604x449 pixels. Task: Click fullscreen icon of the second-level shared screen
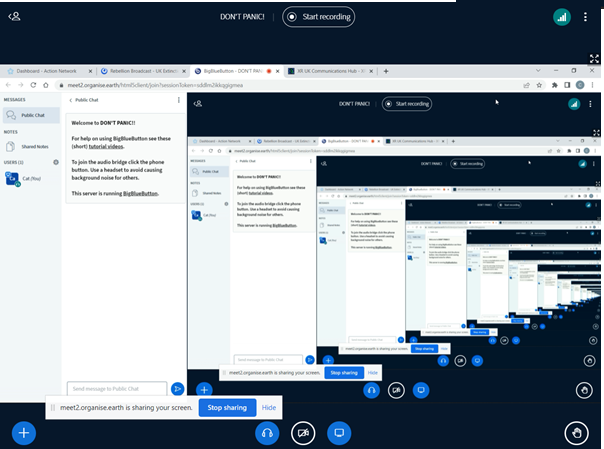pos(596,133)
